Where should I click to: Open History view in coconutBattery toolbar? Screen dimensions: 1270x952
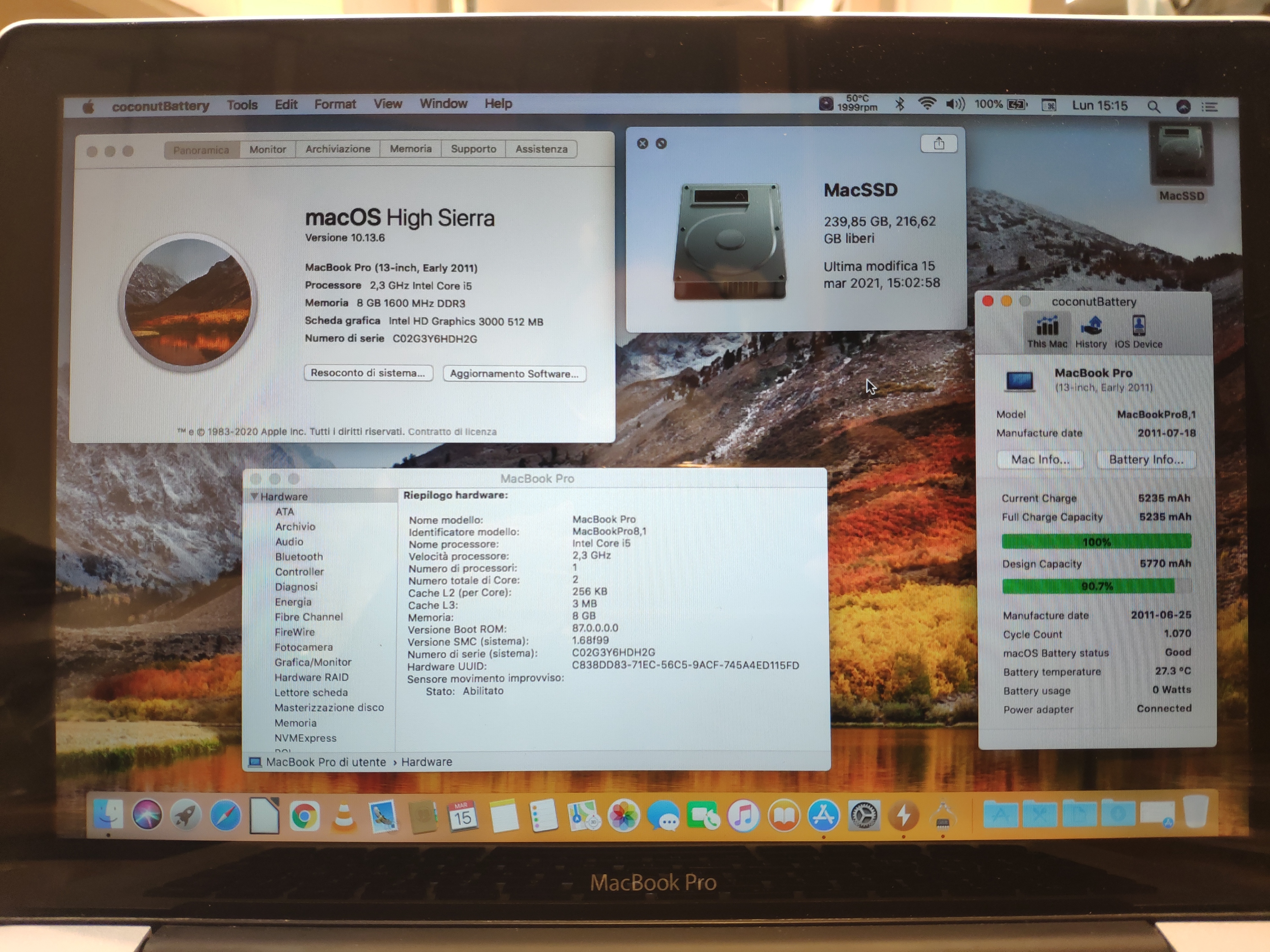point(1091,332)
